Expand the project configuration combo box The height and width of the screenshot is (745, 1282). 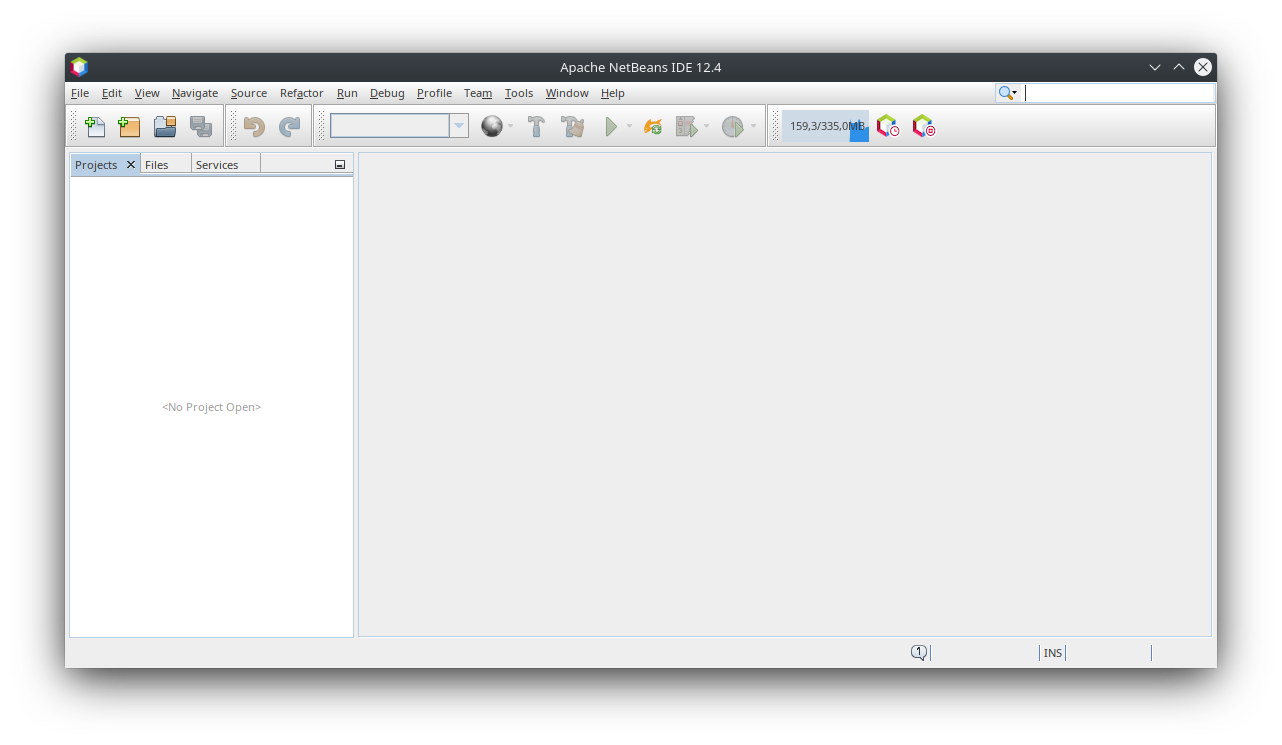coord(459,126)
